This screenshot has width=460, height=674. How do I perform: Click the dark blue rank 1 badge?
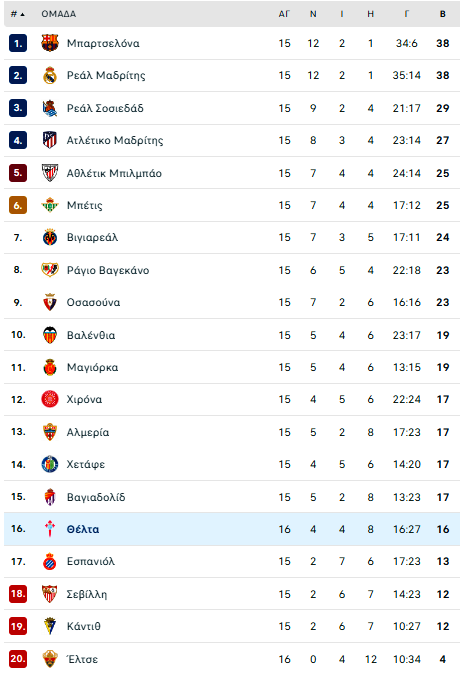click(x=18, y=43)
